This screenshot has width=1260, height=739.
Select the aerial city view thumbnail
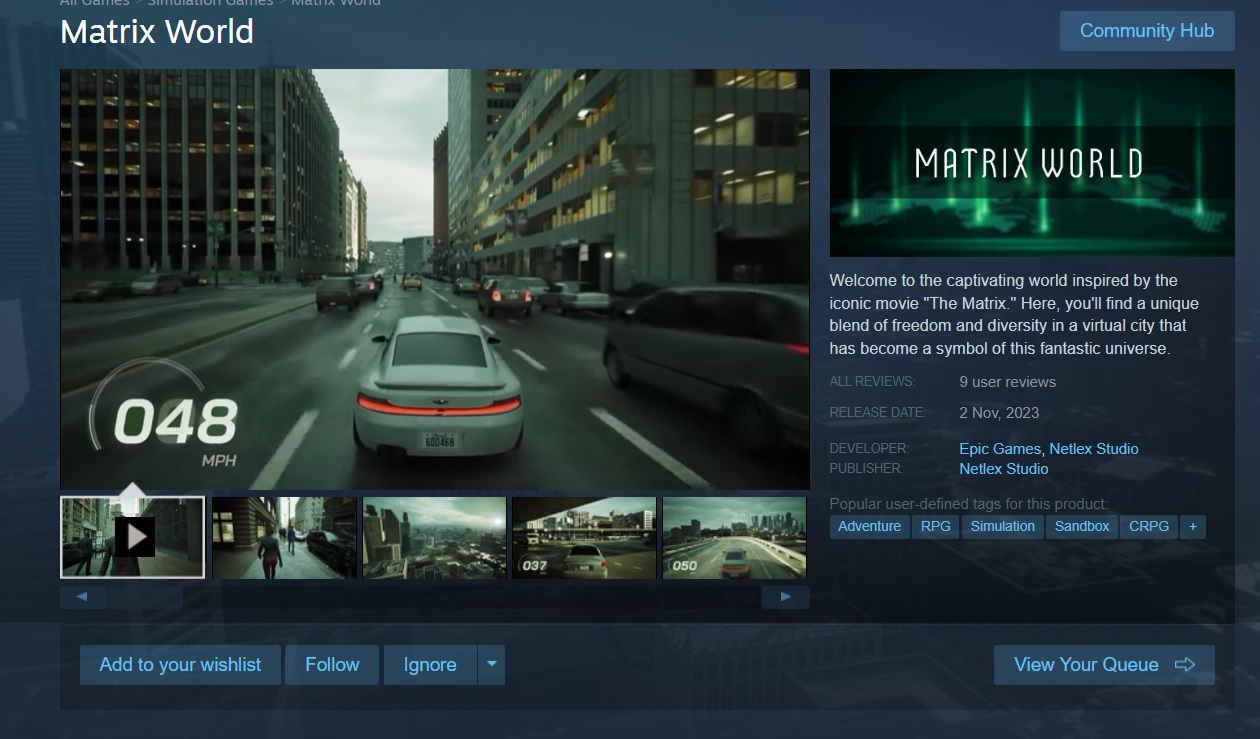tap(434, 537)
